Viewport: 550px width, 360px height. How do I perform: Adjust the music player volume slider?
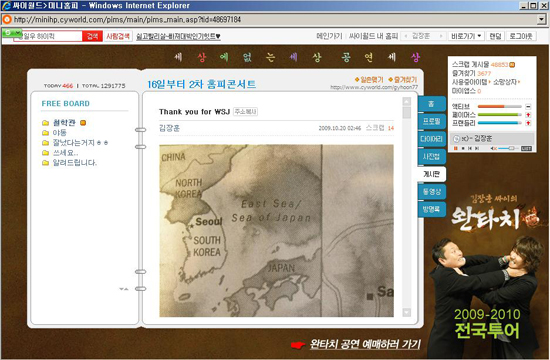[506, 148]
